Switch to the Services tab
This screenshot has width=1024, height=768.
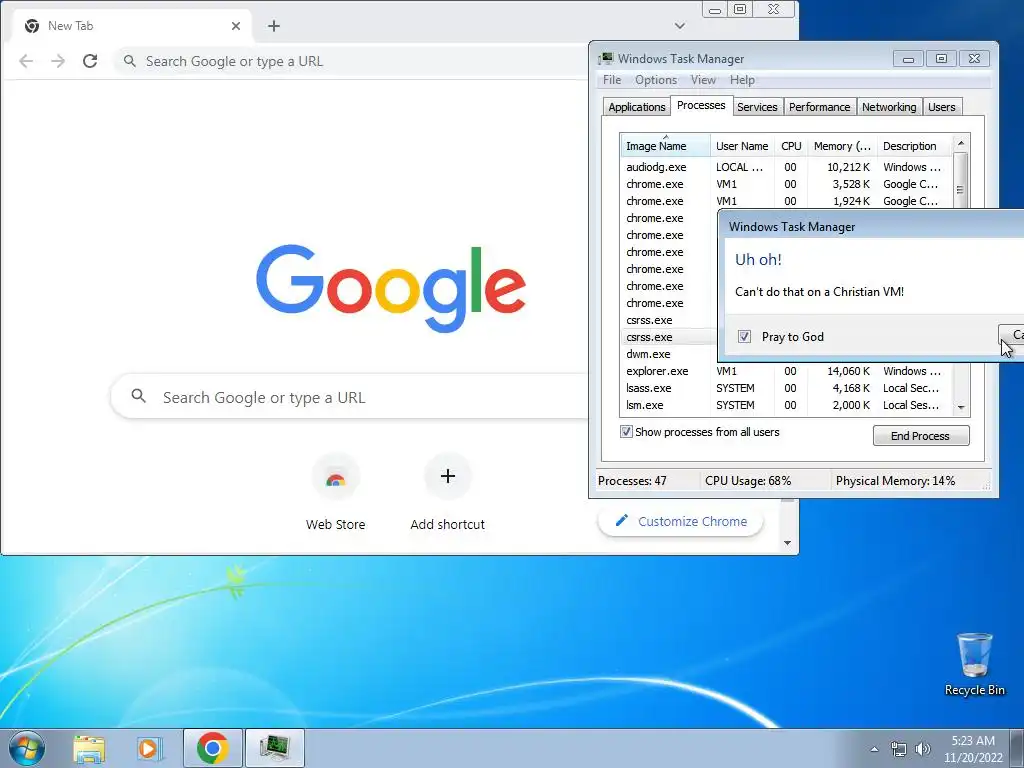click(x=758, y=107)
